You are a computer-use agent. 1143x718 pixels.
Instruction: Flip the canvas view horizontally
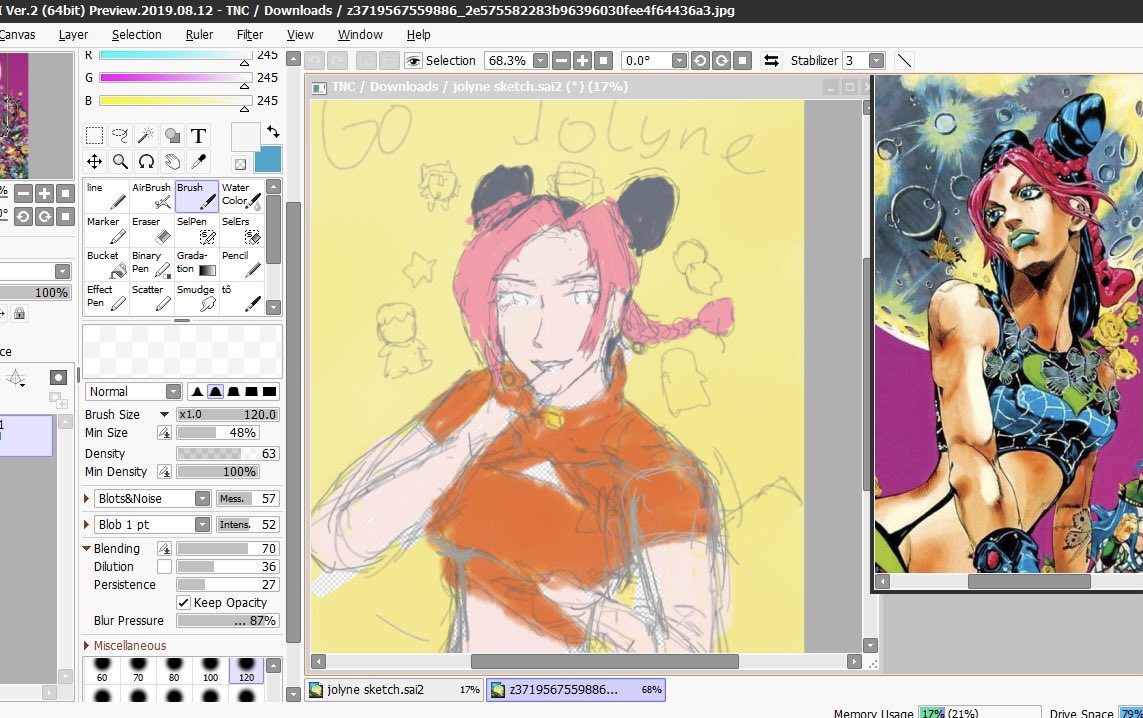click(771, 61)
